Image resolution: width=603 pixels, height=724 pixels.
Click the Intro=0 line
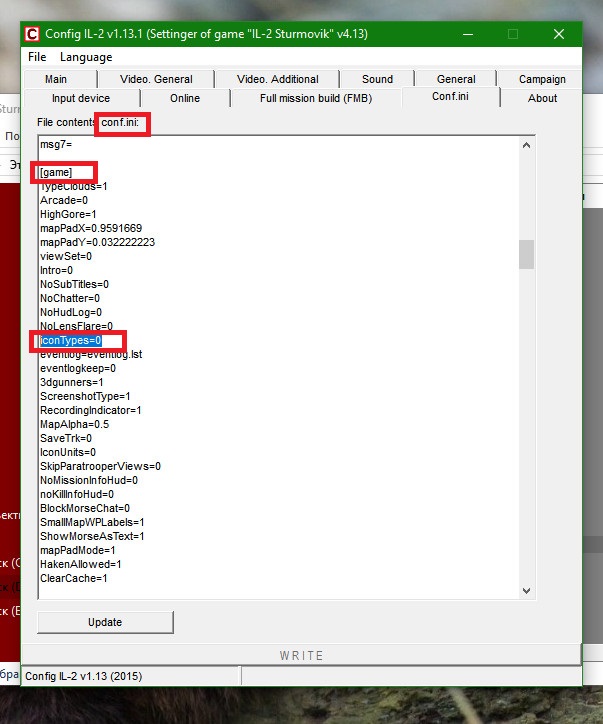click(56, 270)
